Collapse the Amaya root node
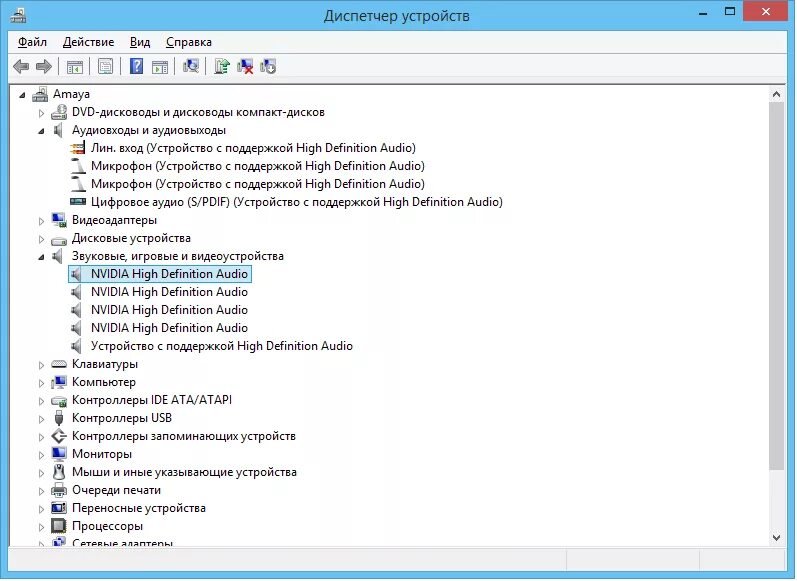This screenshot has height=581, width=797. pos(22,95)
